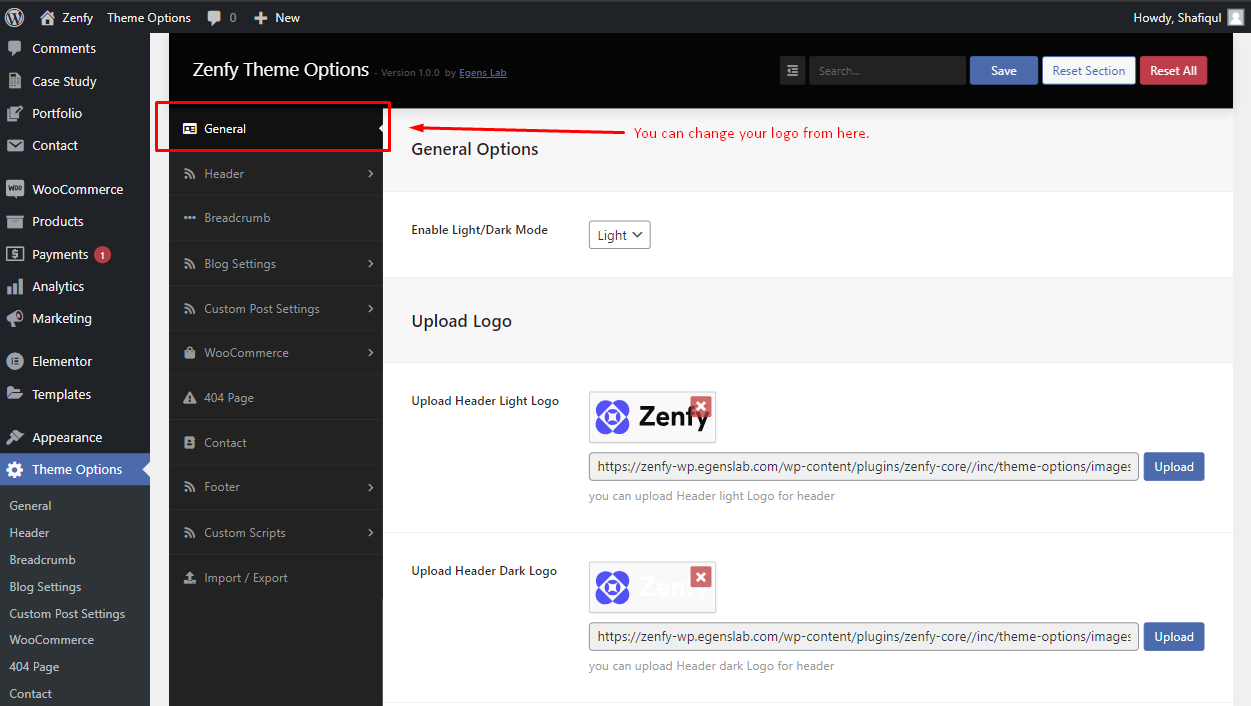
Task: Click the Reset All button
Action: (x=1173, y=71)
